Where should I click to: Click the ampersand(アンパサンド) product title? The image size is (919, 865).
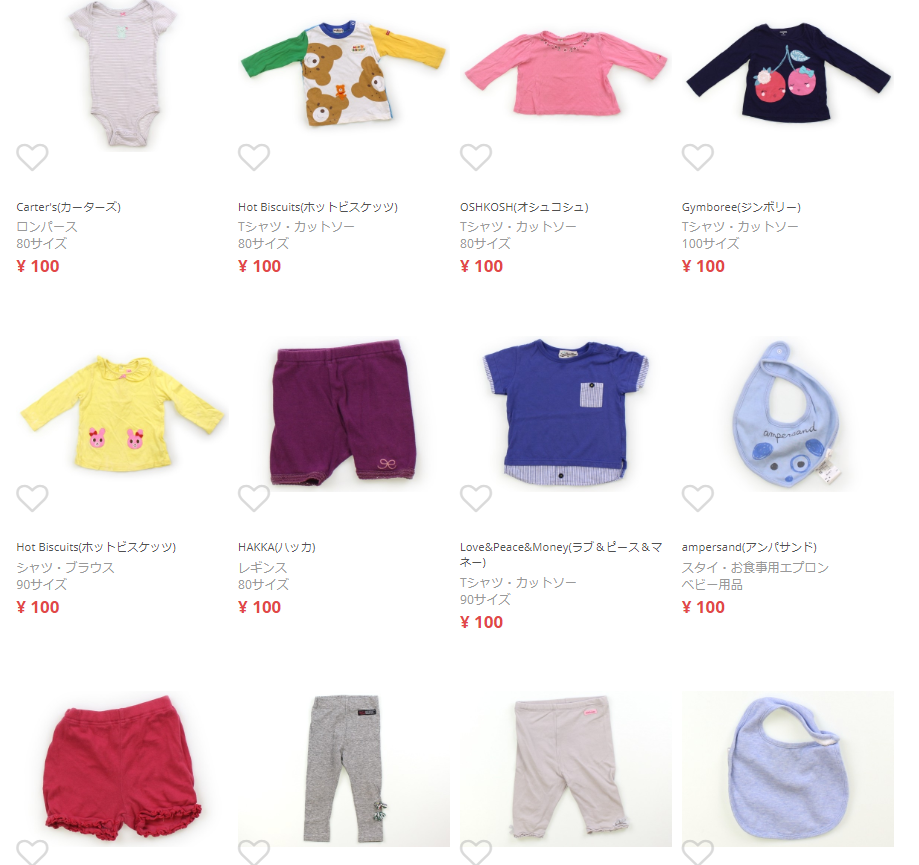(749, 547)
